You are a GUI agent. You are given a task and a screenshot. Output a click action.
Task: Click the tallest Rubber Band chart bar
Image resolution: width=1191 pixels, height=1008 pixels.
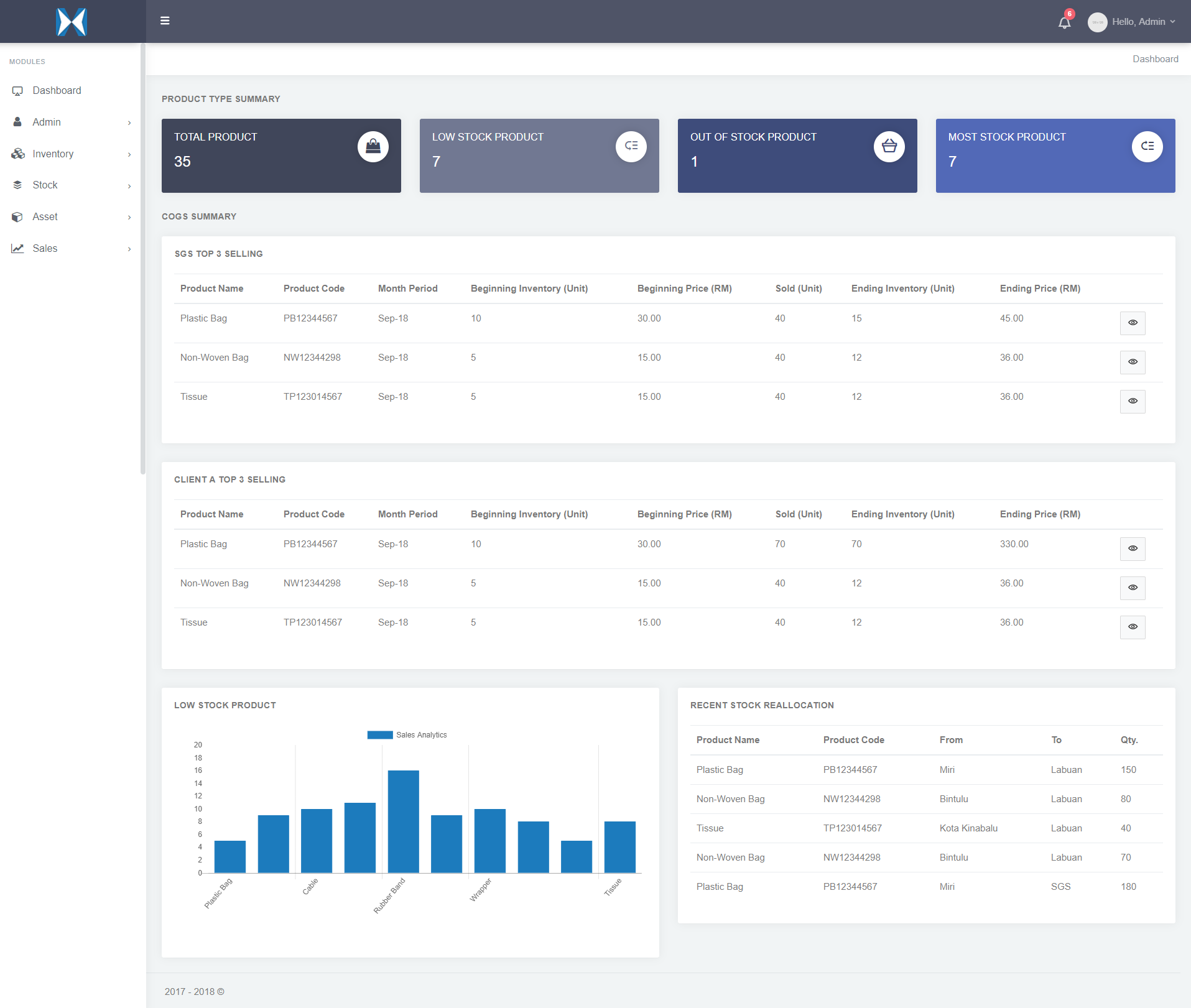tap(403, 821)
